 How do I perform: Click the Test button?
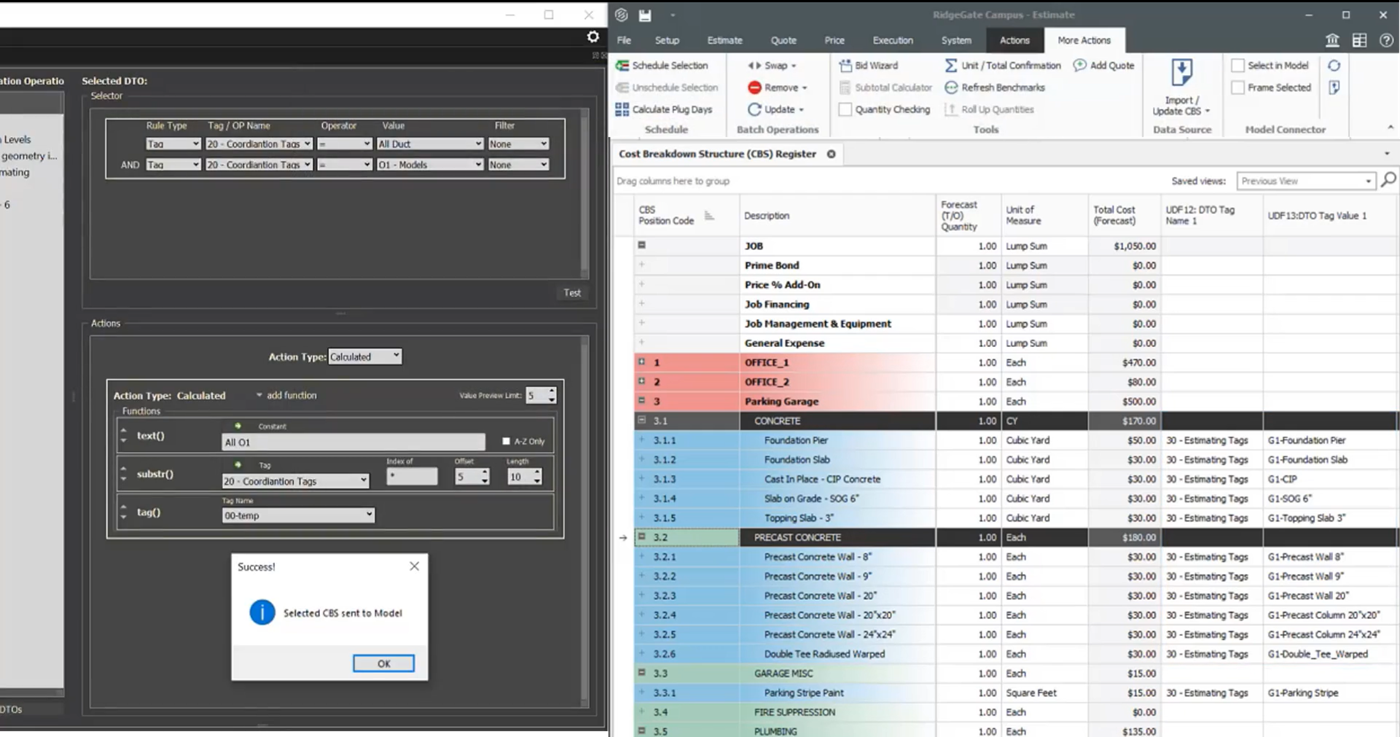[x=572, y=293]
